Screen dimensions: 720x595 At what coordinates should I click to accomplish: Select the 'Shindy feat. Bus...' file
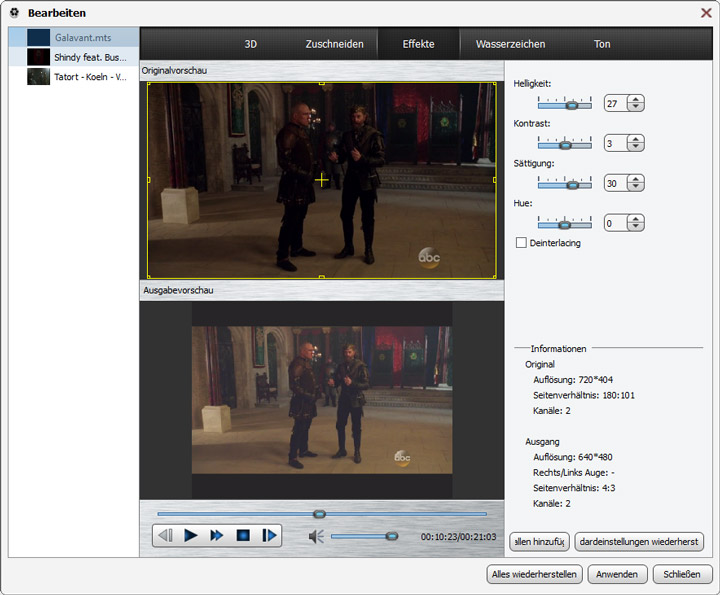[74, 57]
